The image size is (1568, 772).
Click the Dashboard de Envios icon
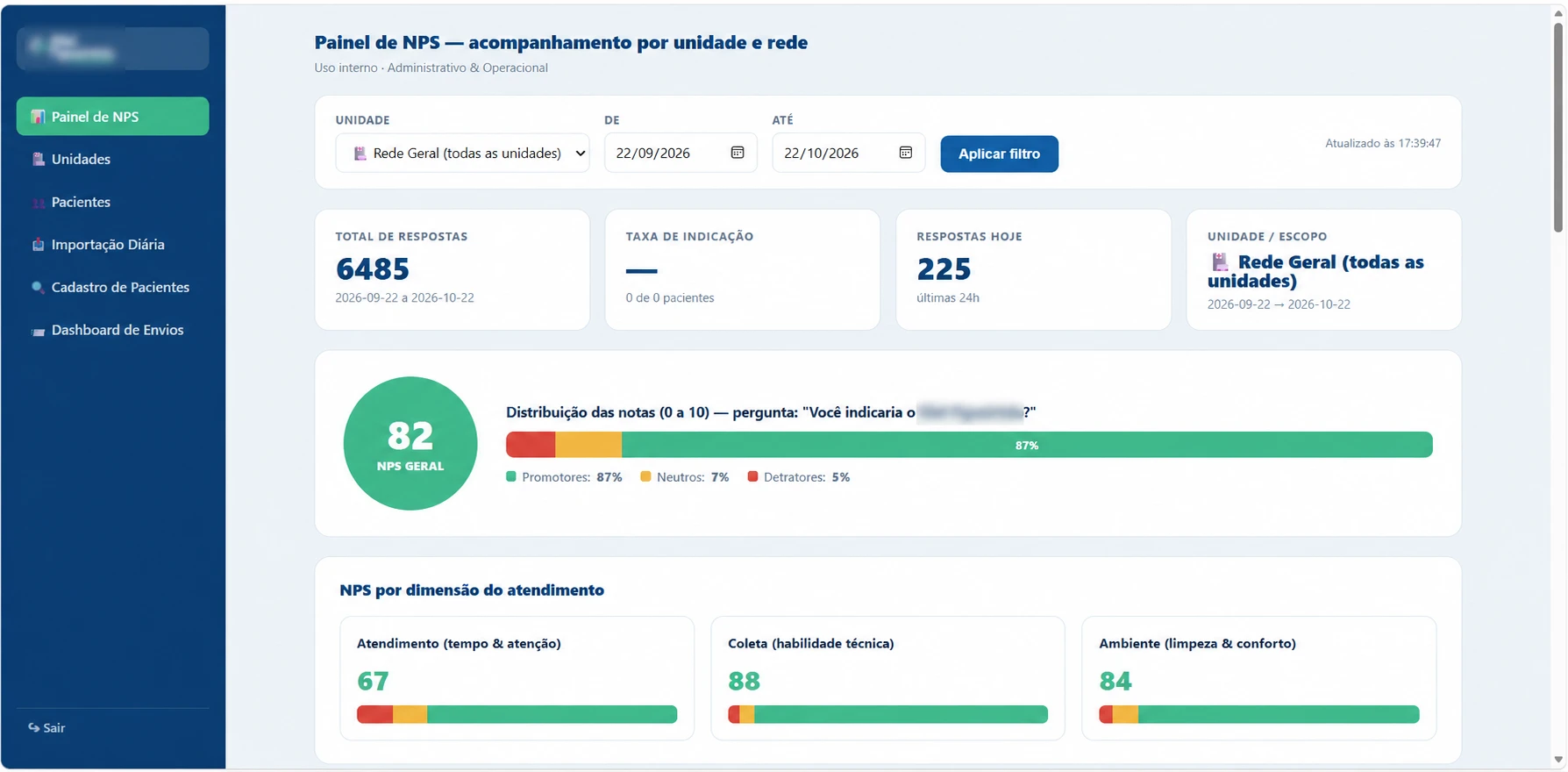tap(38, 331)
